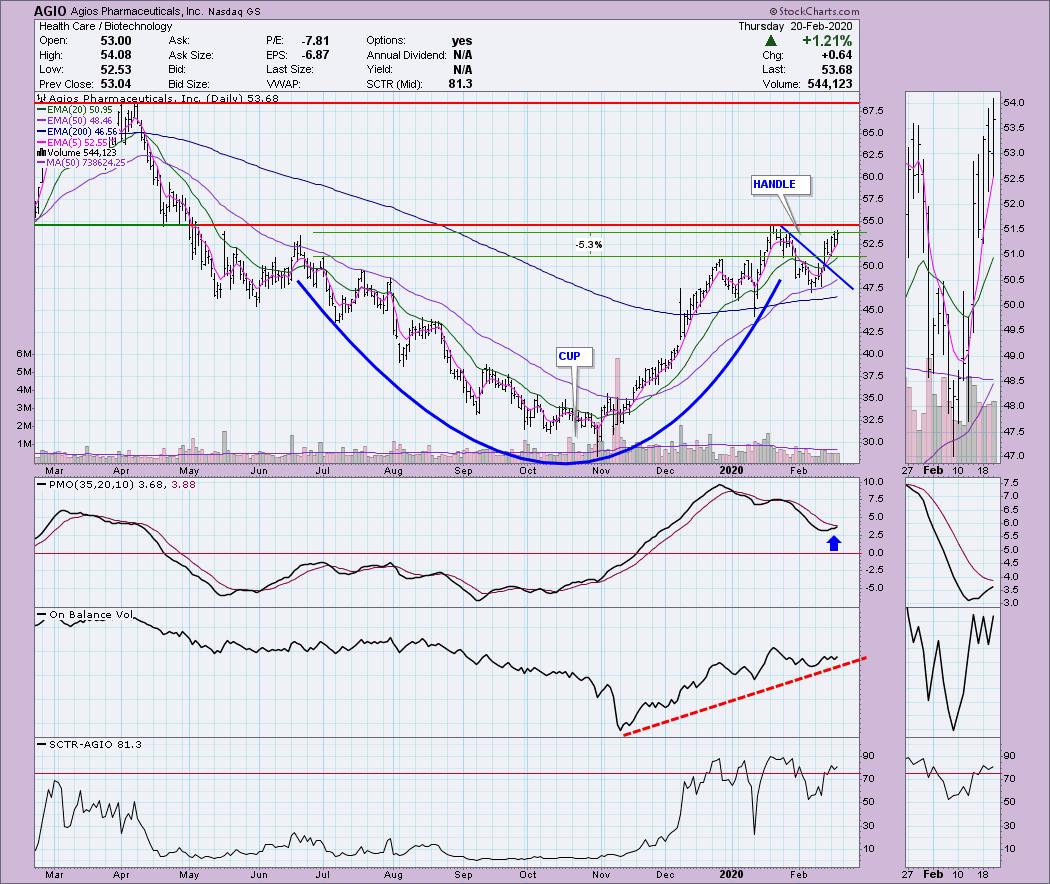Click the P/E value -7.81

click(314, 41)
